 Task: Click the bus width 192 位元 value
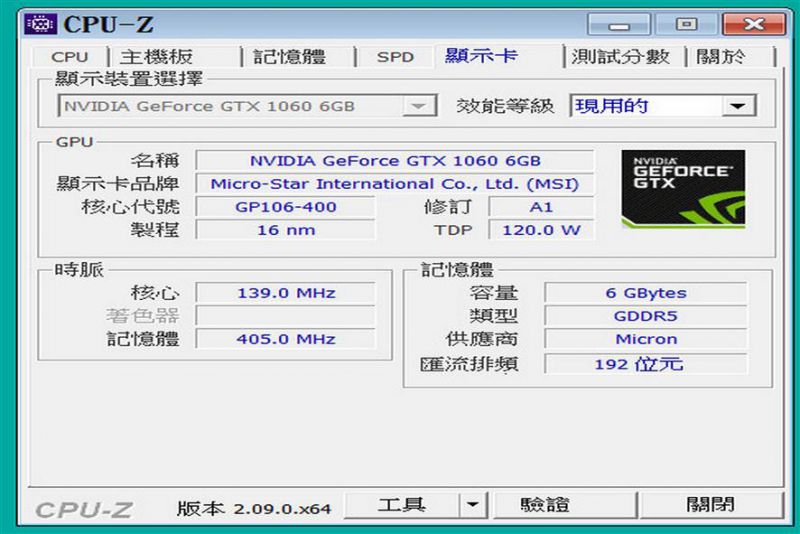pos(646,364)
